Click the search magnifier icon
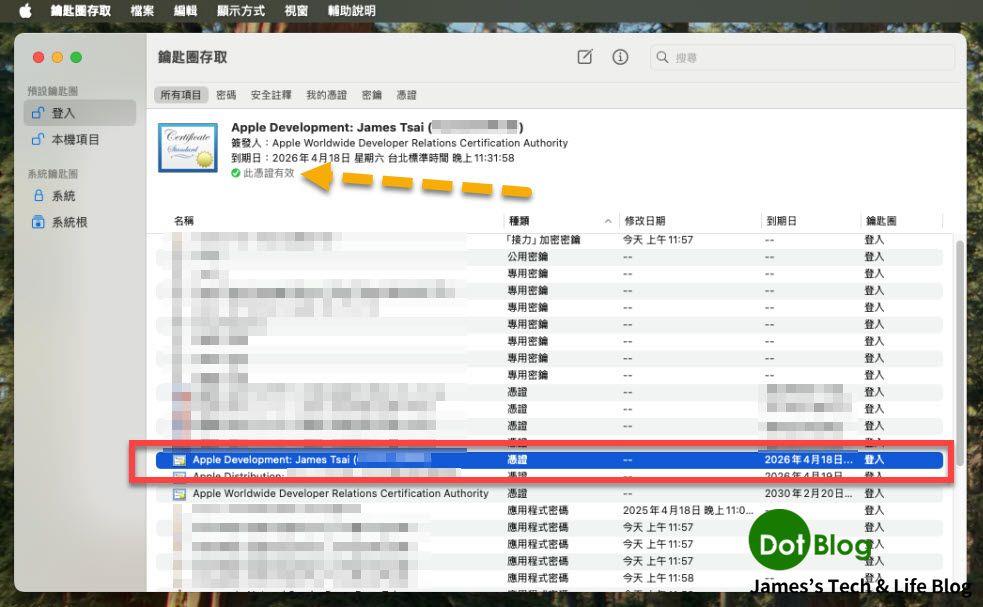 coord(663,58)
